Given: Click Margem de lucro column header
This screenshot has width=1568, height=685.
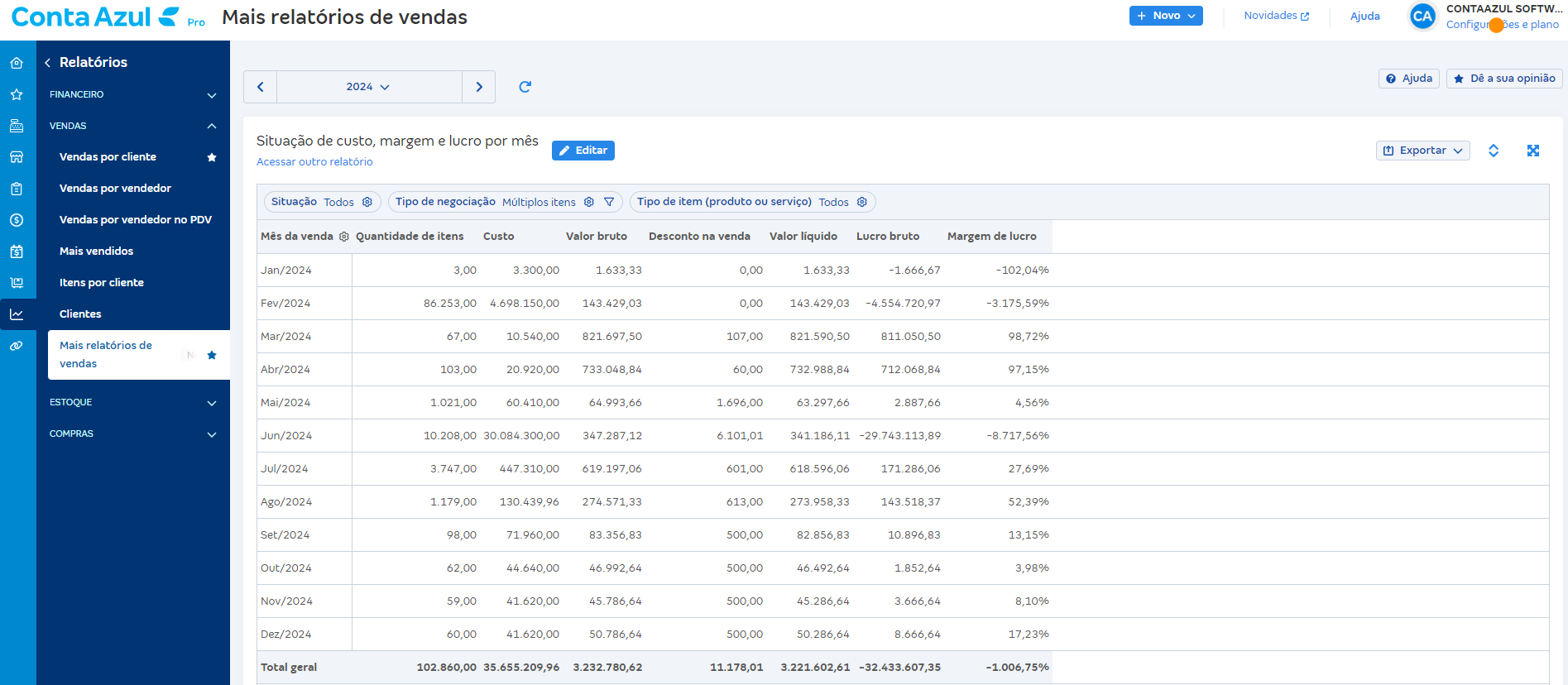Looking at the screenshot, I should (992, 237).
